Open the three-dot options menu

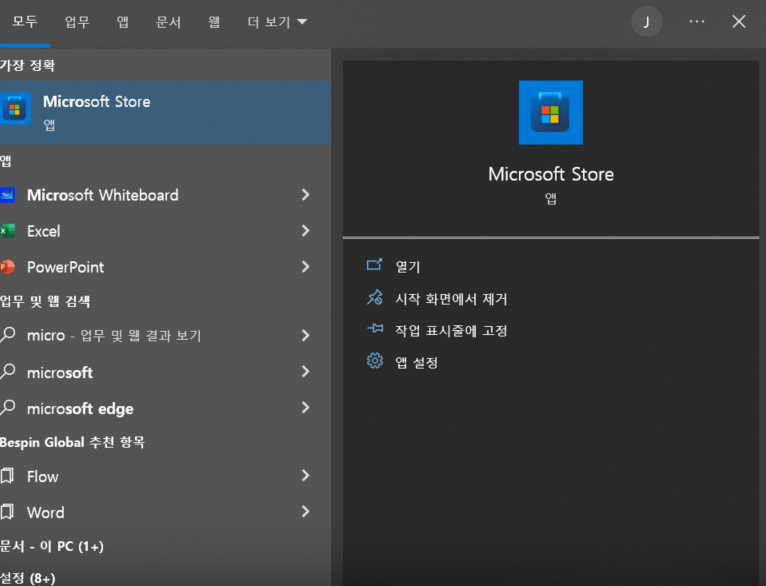697,21
